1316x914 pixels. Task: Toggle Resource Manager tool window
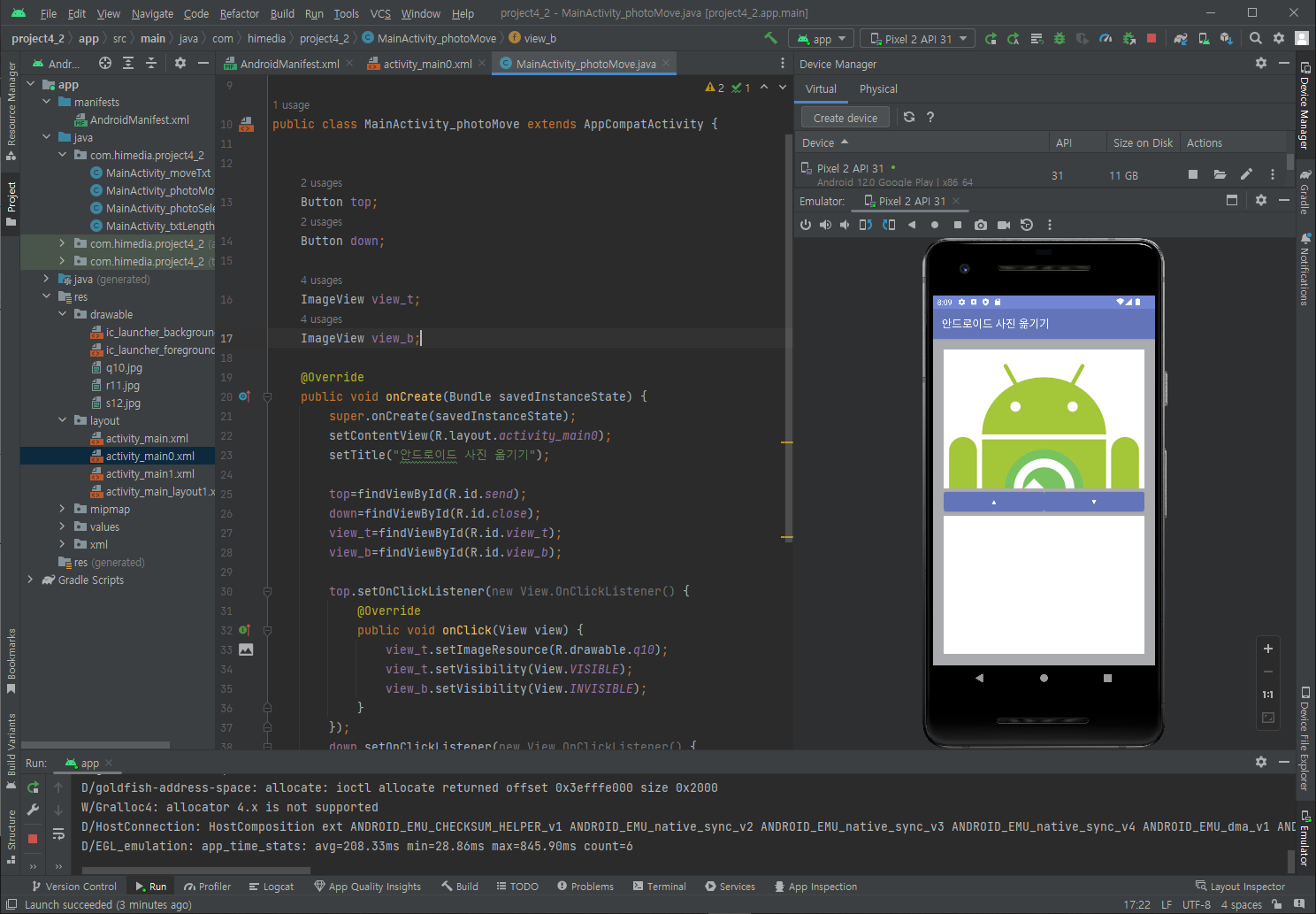point(11,111)
